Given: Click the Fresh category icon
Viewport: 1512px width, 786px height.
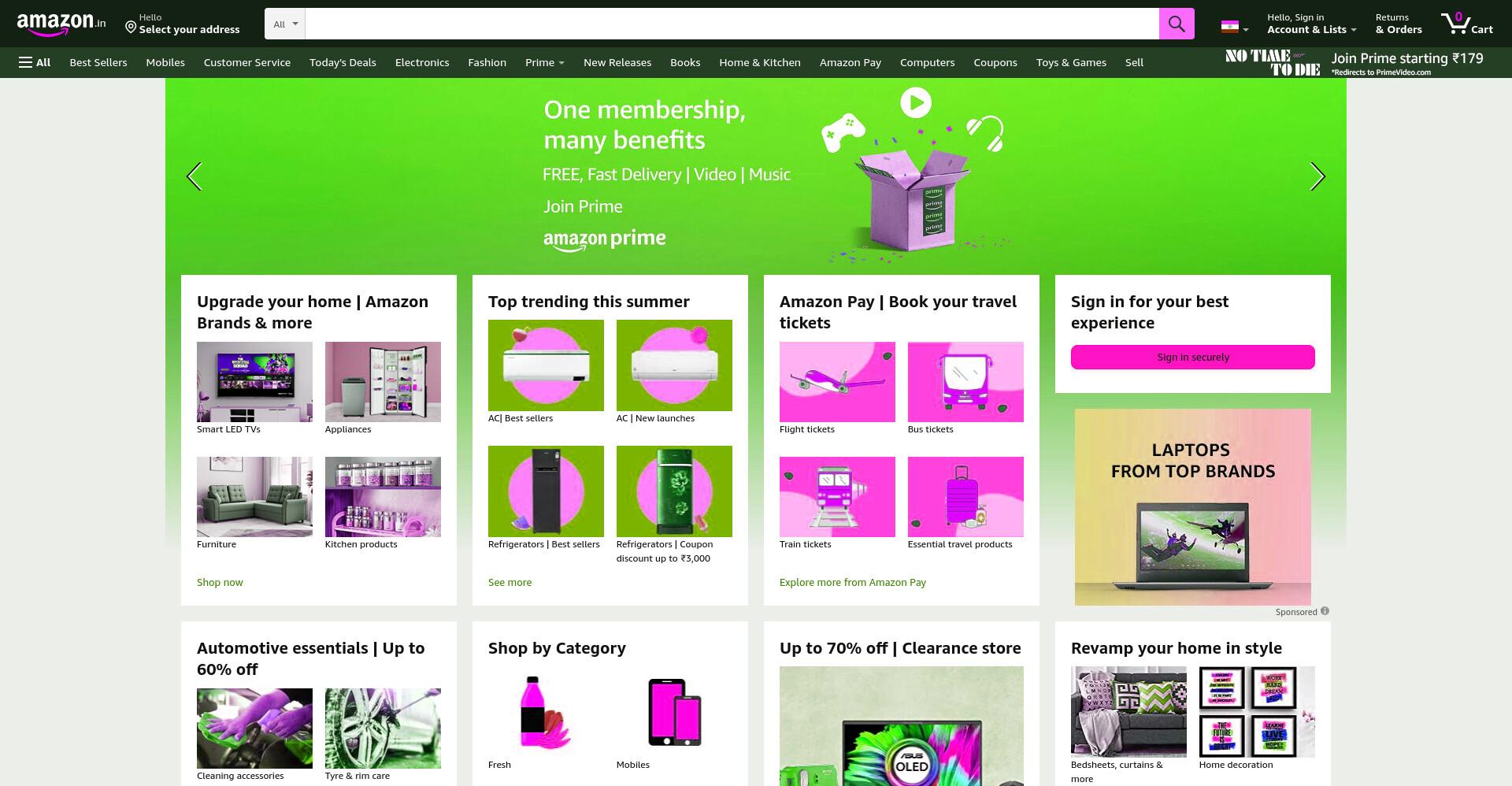Looking at the screenshot, I should coord(546,712).
